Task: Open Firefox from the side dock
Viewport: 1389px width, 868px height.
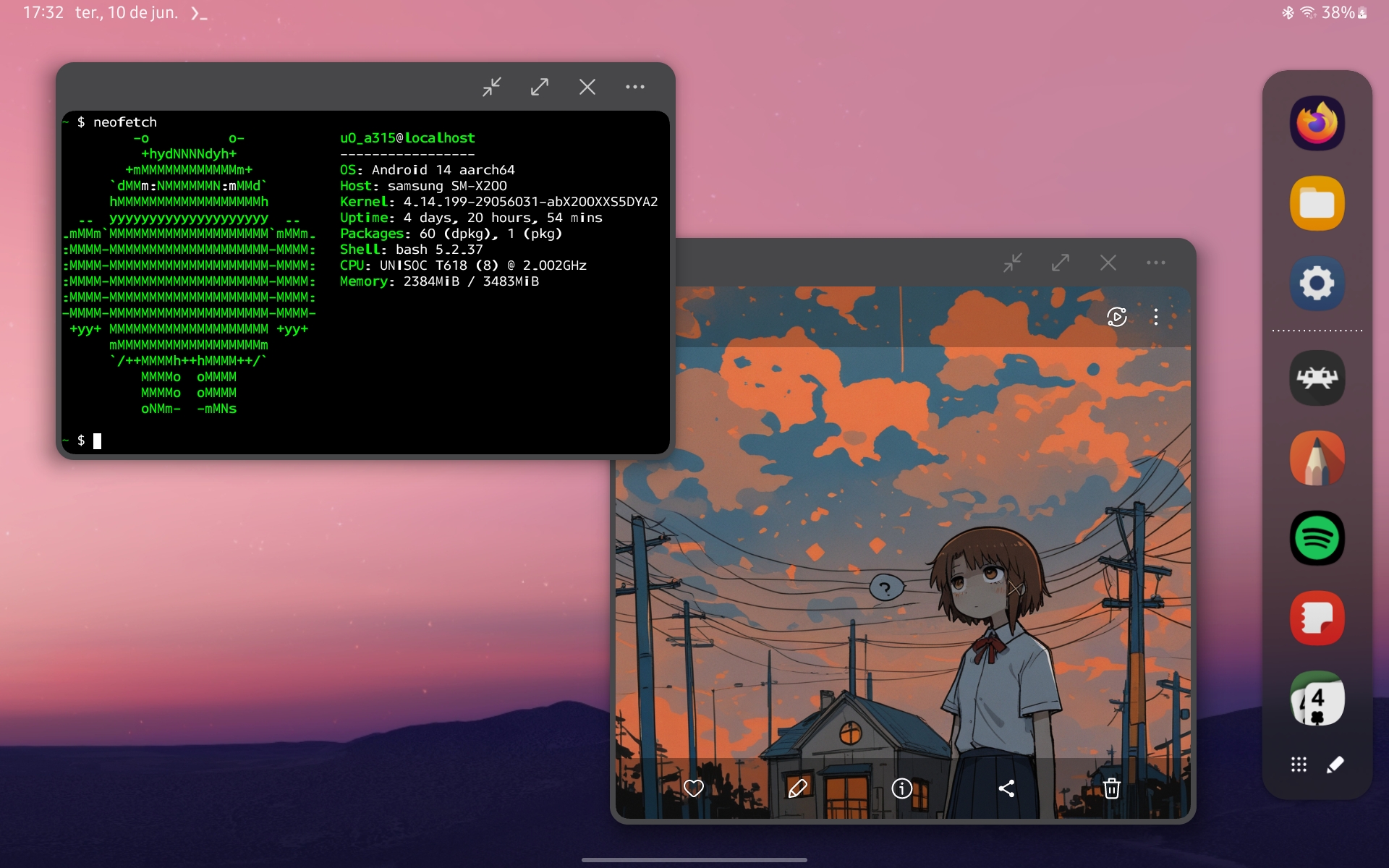Action: pyautogui.click(x=1317, y=123)
